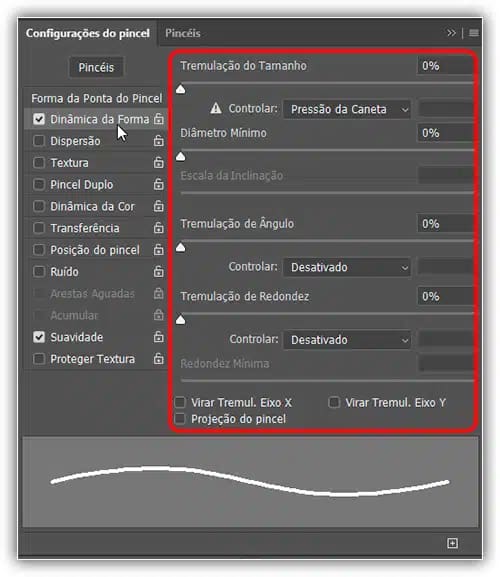Toggle lock icon for Dispersão

click(x=159, y=141)
